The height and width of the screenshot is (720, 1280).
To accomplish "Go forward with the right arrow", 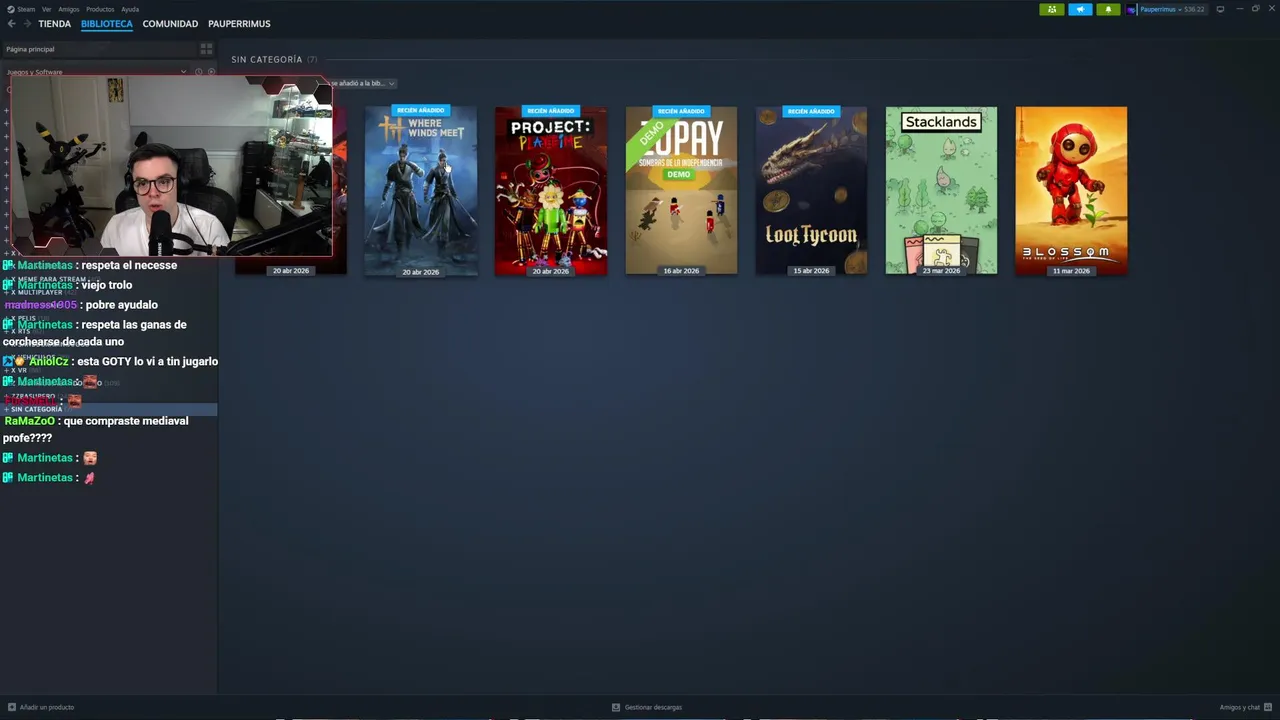I will [x=26, y=23].
